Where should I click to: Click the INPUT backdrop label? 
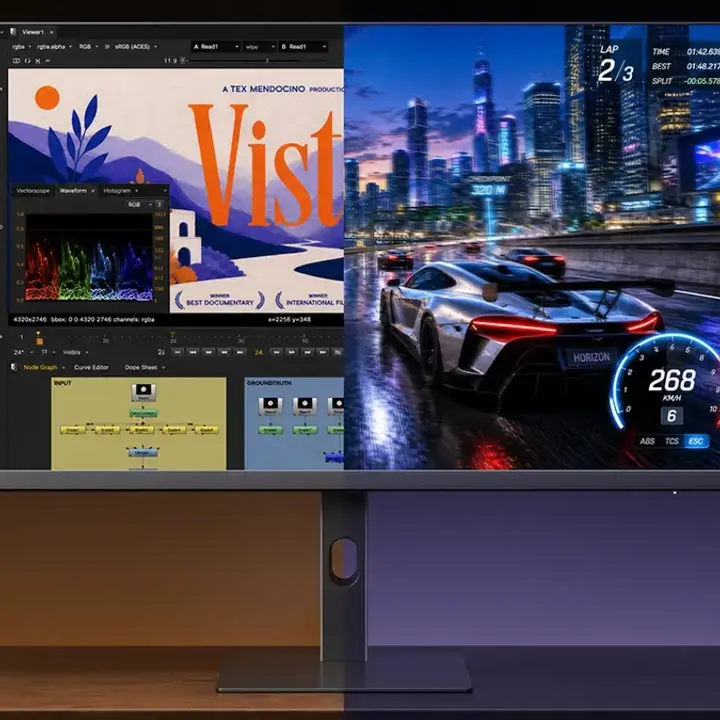coord(63,383)
